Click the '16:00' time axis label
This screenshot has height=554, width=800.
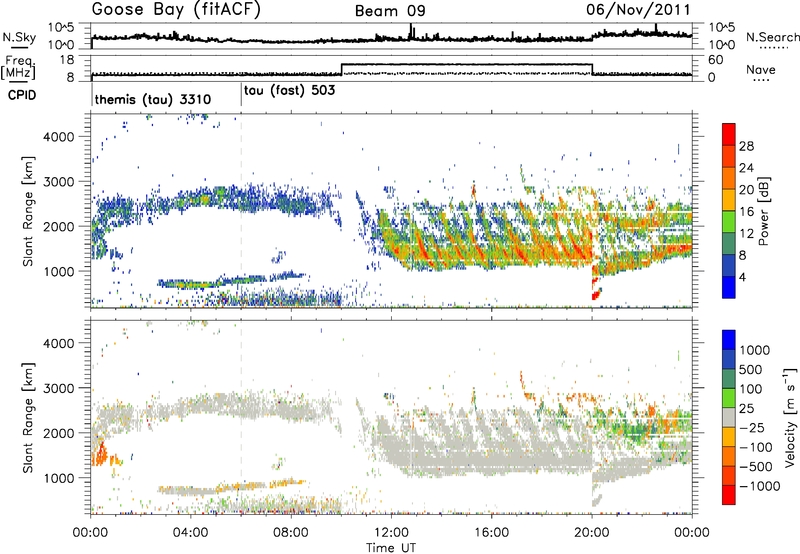click(x=491, y=533)
